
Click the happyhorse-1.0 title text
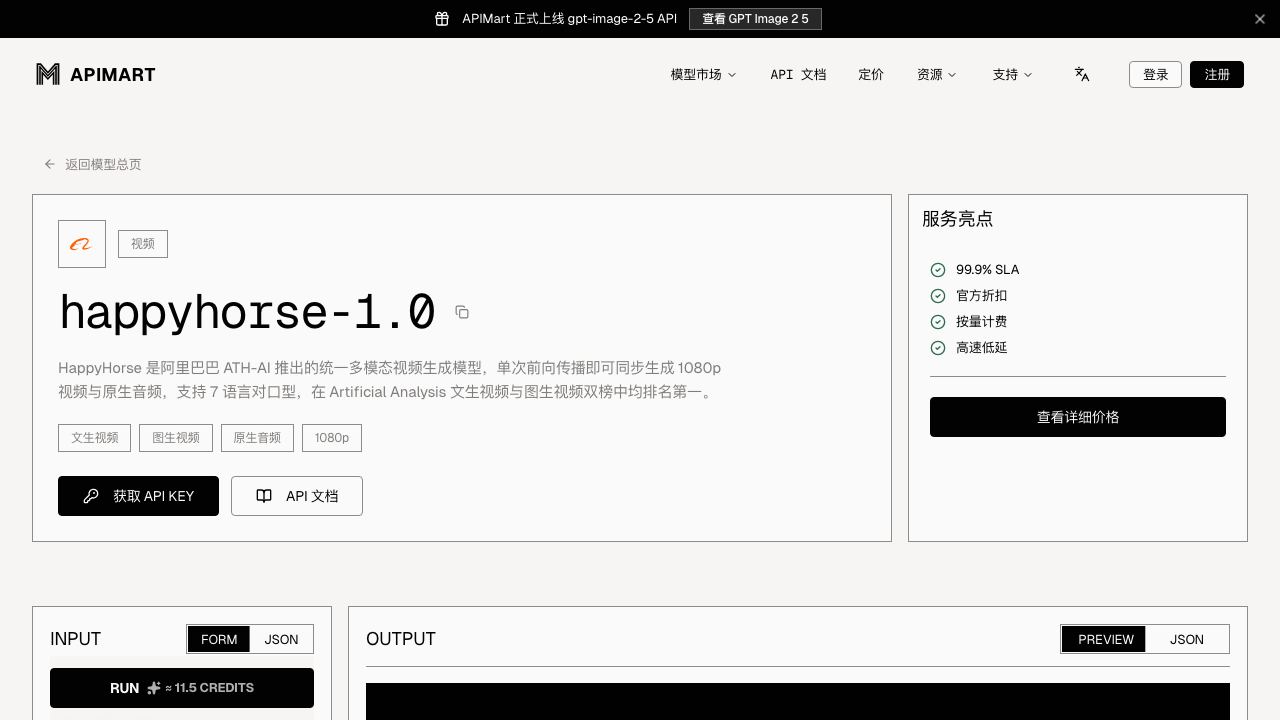pos(247,312)
